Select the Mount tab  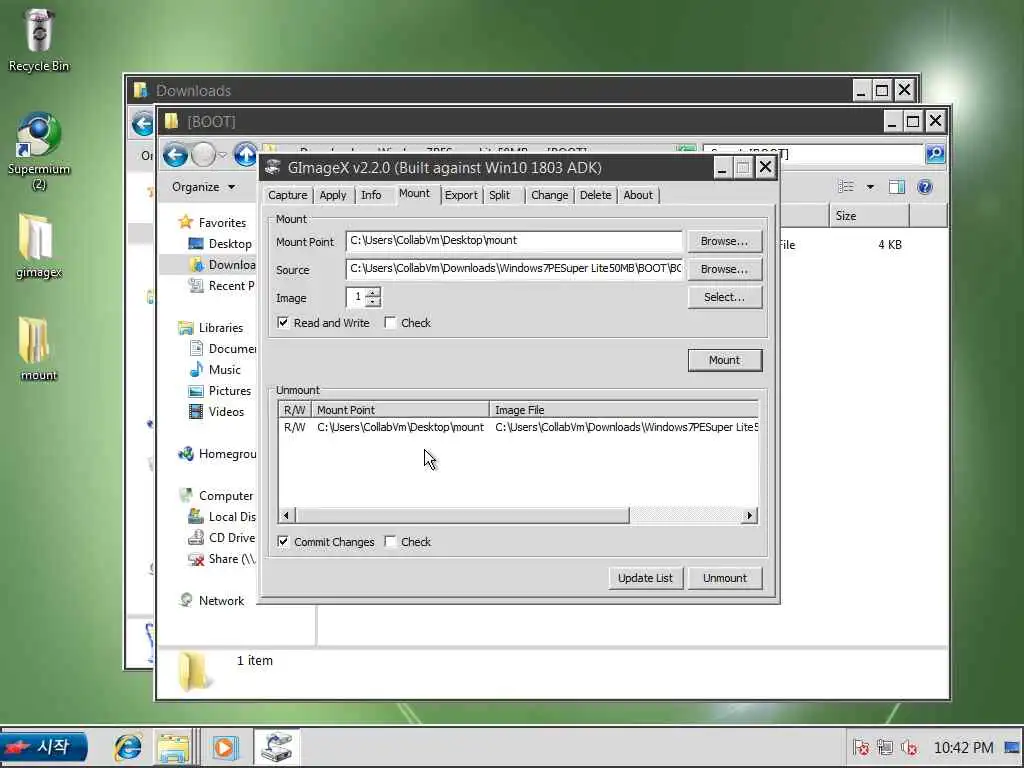tap(415, 194)
